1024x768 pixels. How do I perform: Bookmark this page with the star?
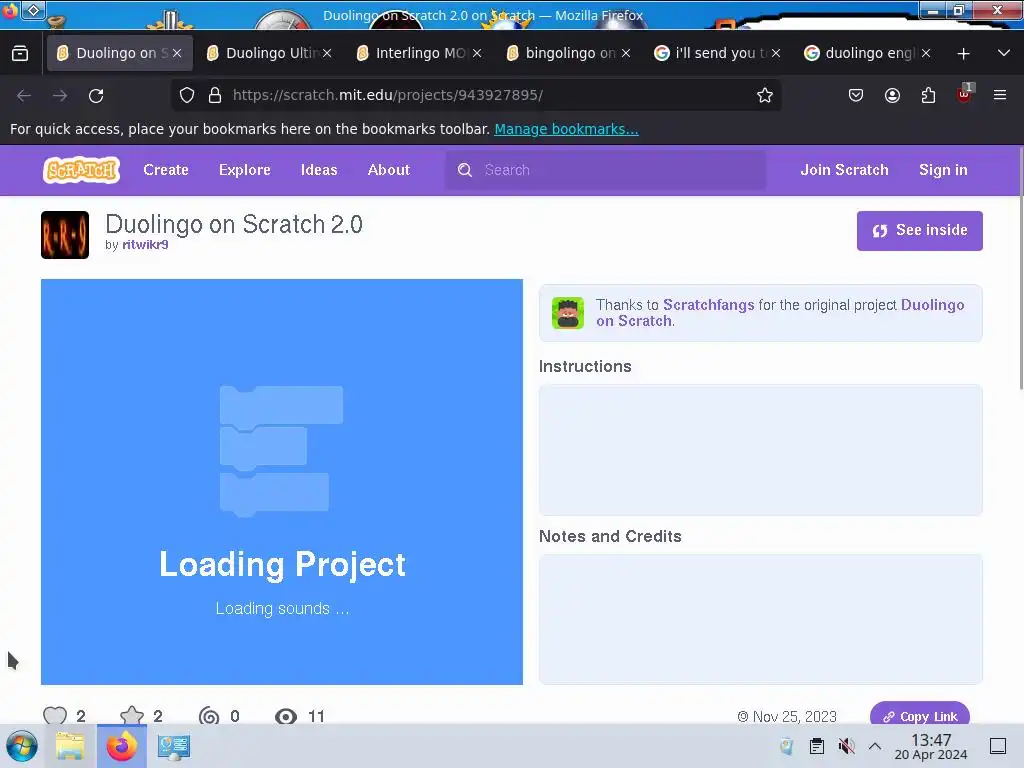(x=765, y=95)
